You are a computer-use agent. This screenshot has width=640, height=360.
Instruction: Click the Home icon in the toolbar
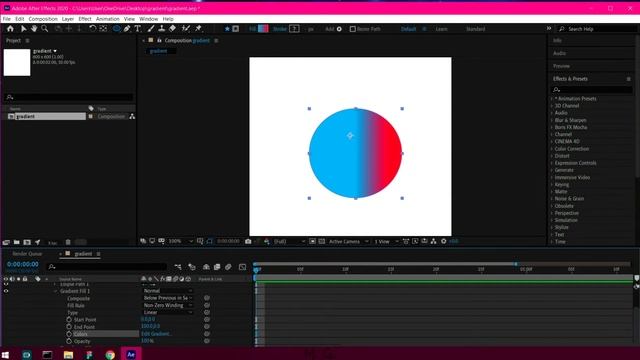[x=10, y=29]
